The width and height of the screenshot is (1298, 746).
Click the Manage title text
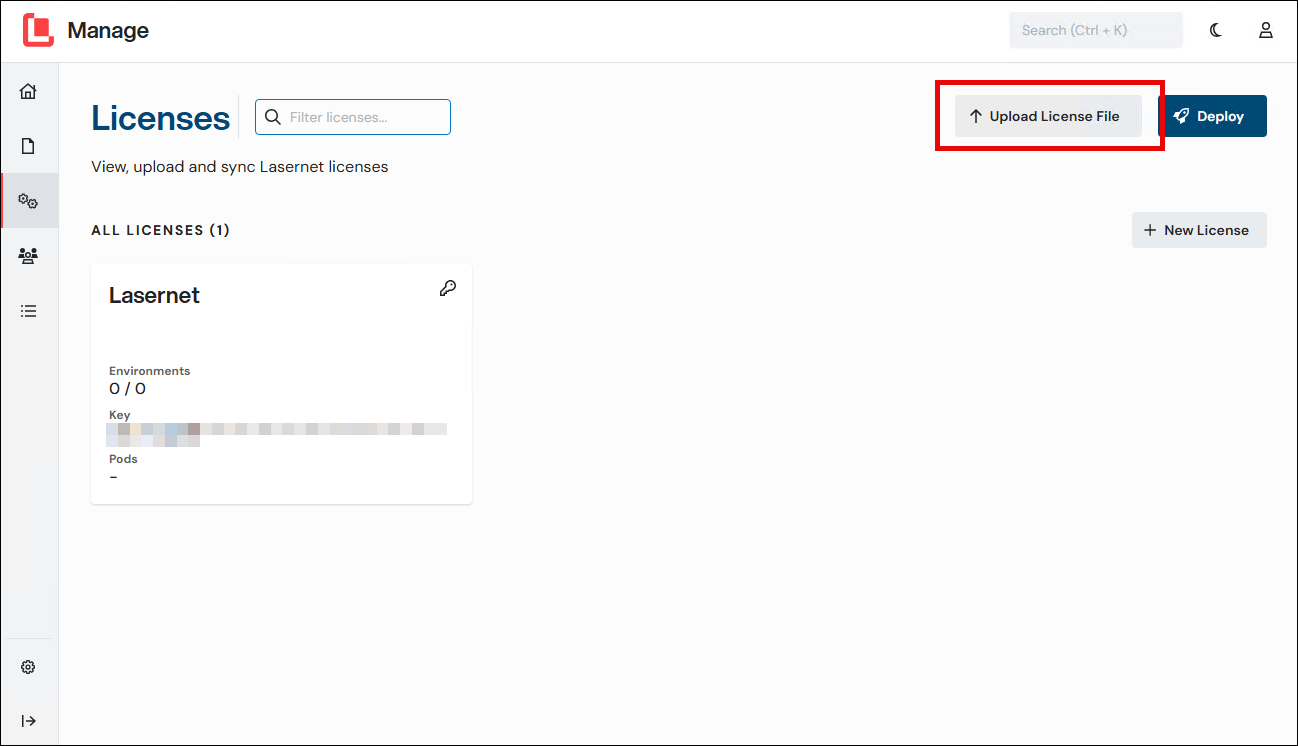tap(108, 30)
